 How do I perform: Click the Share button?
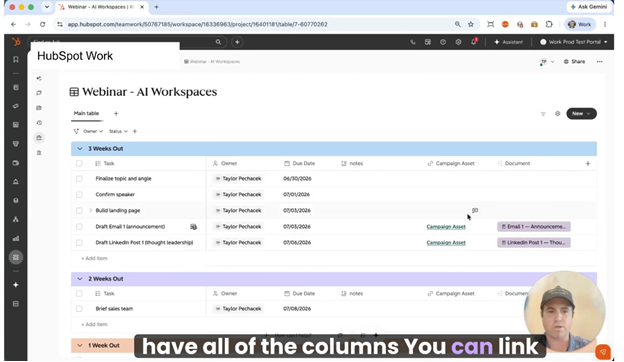click(574, 62)
